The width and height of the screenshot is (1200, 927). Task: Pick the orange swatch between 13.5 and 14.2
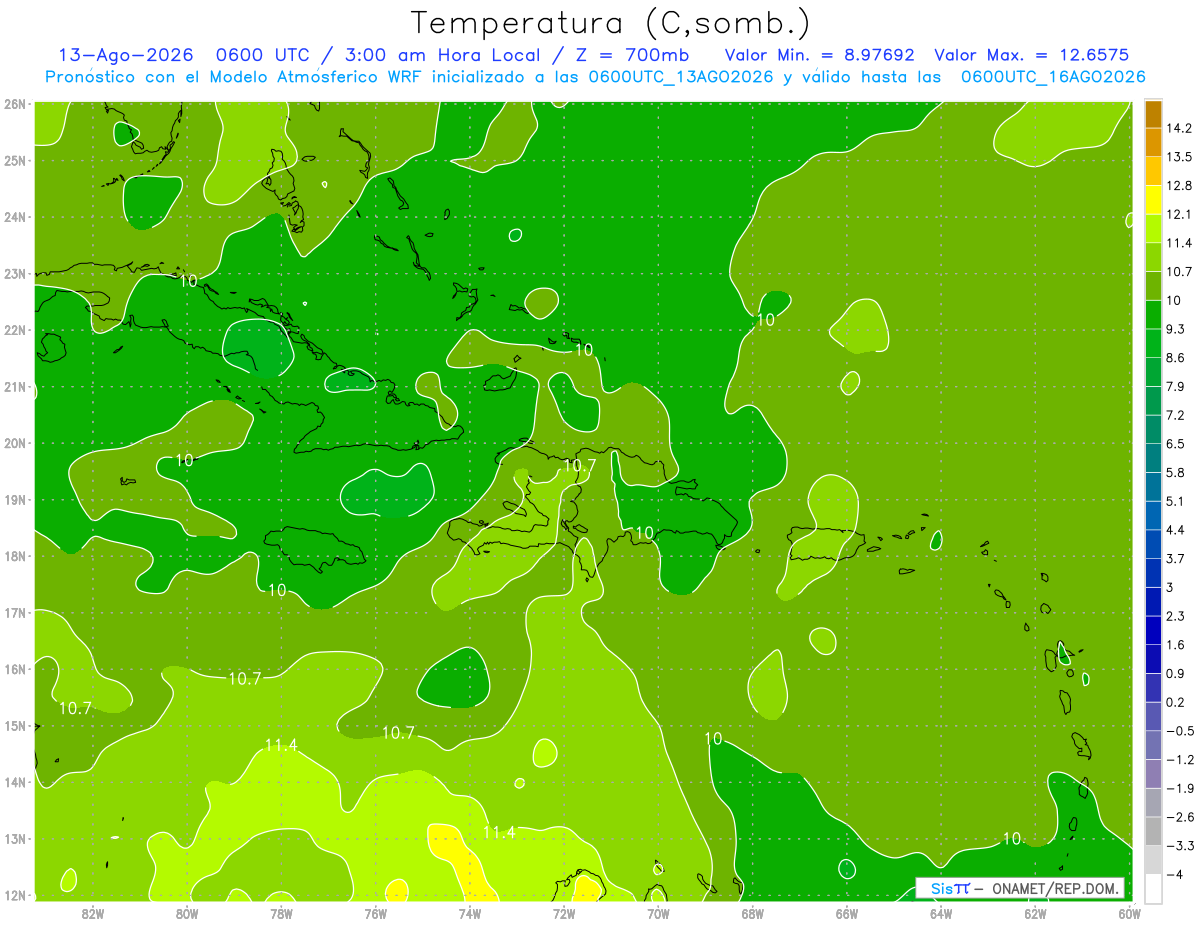1153,142
